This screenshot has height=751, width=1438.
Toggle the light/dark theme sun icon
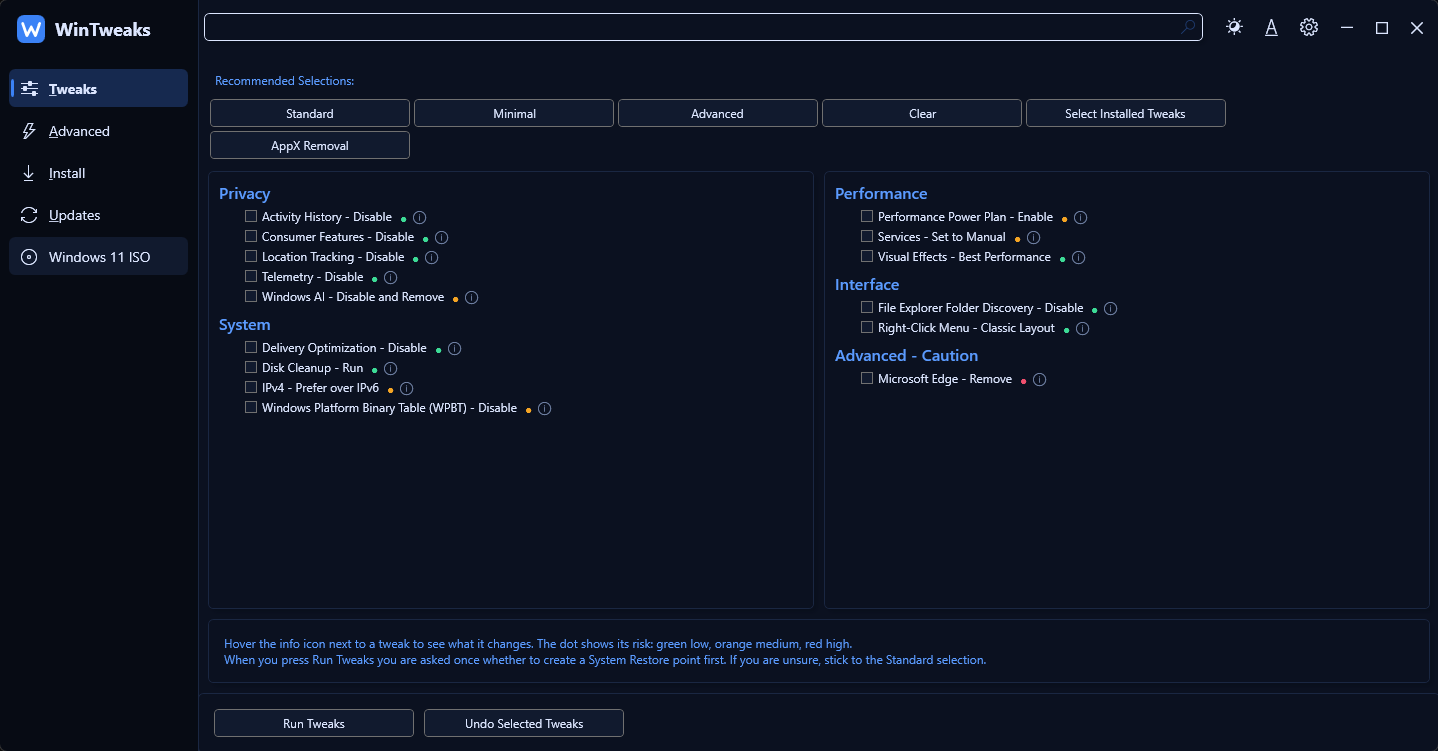(x=1234, y=28)
